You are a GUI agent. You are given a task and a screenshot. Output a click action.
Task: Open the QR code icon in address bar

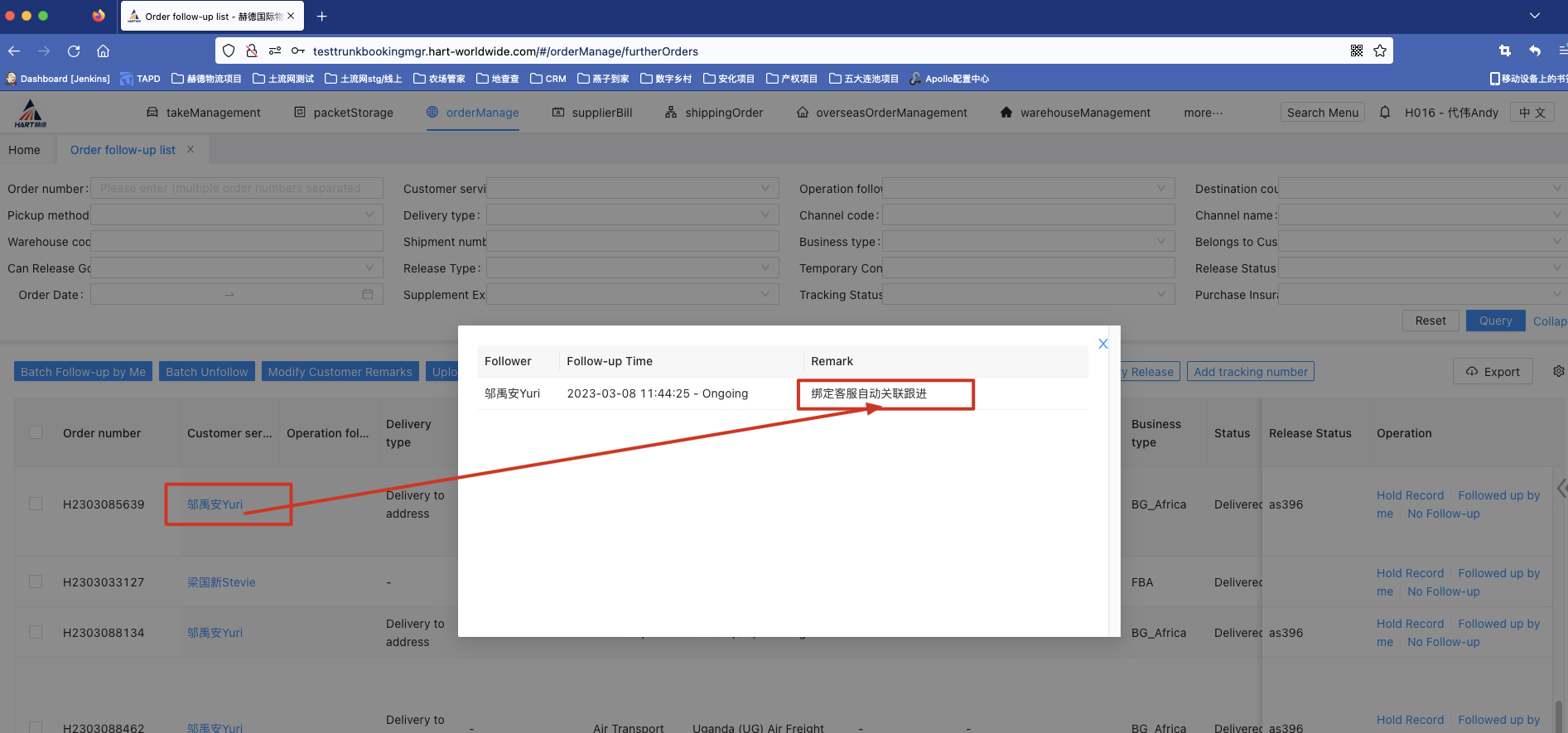[x=1357, y=51]
